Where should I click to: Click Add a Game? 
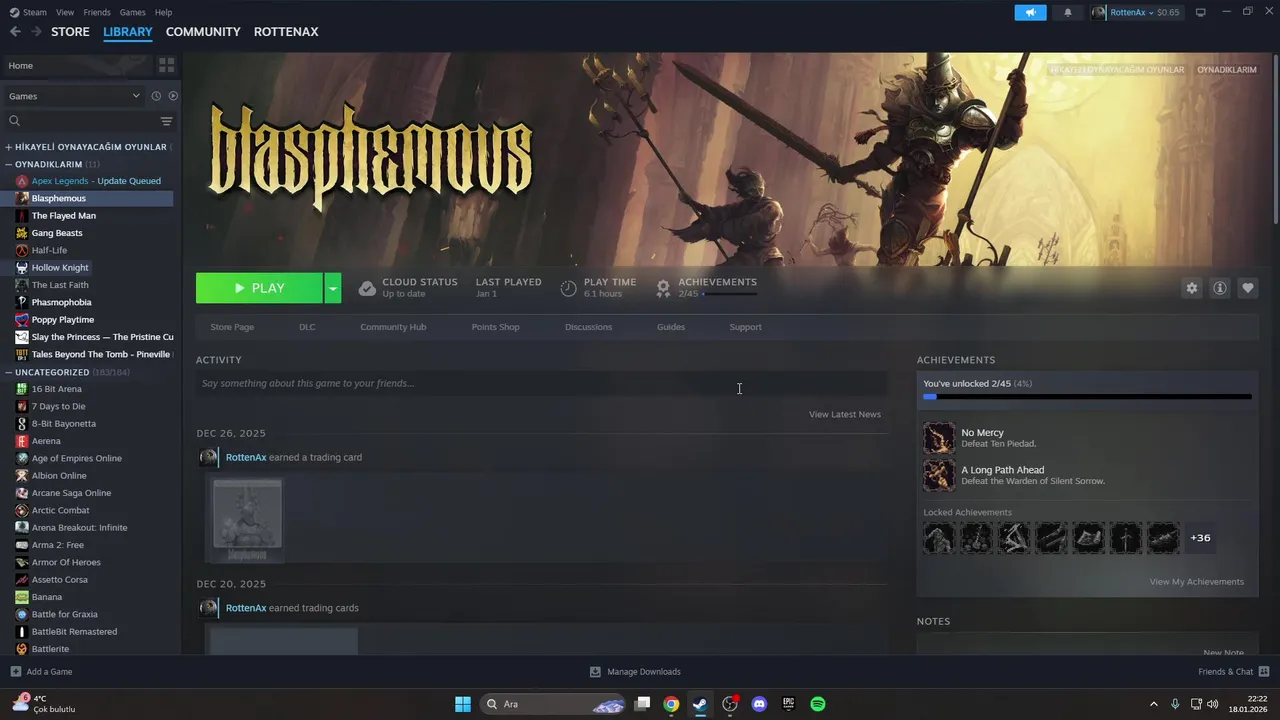41,672
